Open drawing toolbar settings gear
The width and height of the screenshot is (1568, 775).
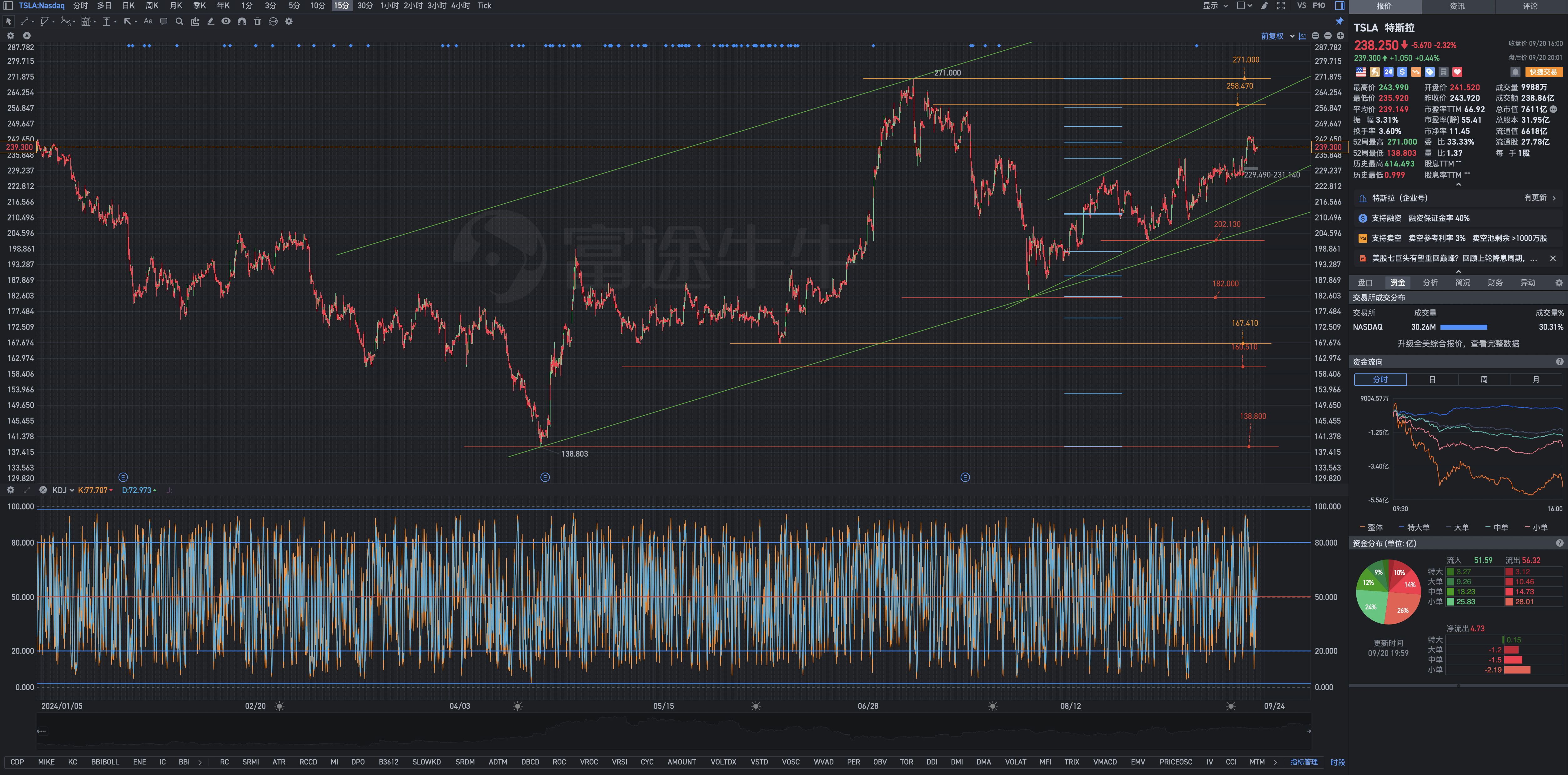pos(289,21)
